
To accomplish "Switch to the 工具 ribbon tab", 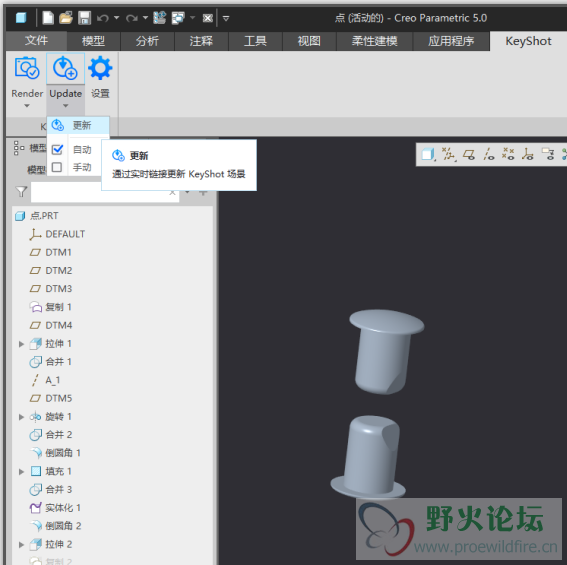I will click(255, 41).
